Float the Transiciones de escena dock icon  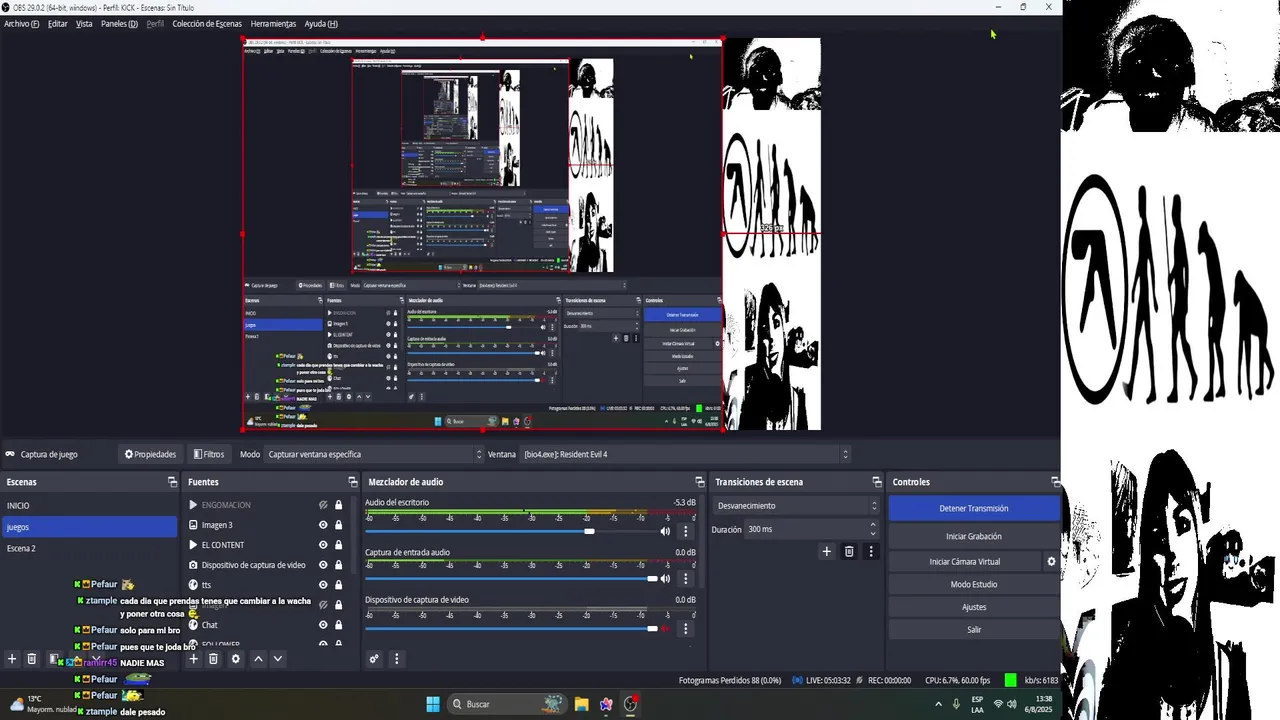point(877,482)
